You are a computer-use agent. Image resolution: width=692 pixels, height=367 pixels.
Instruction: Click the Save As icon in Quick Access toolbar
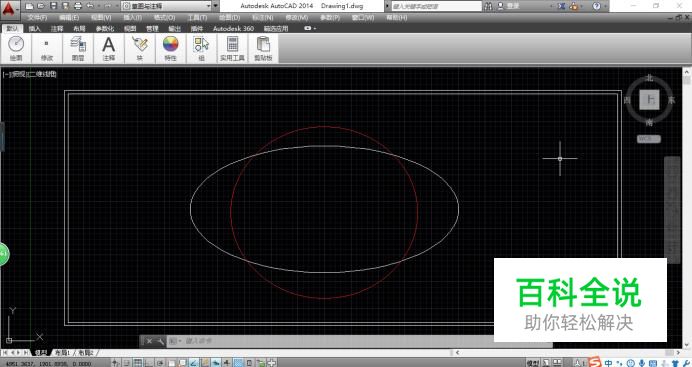coord(65,6)
